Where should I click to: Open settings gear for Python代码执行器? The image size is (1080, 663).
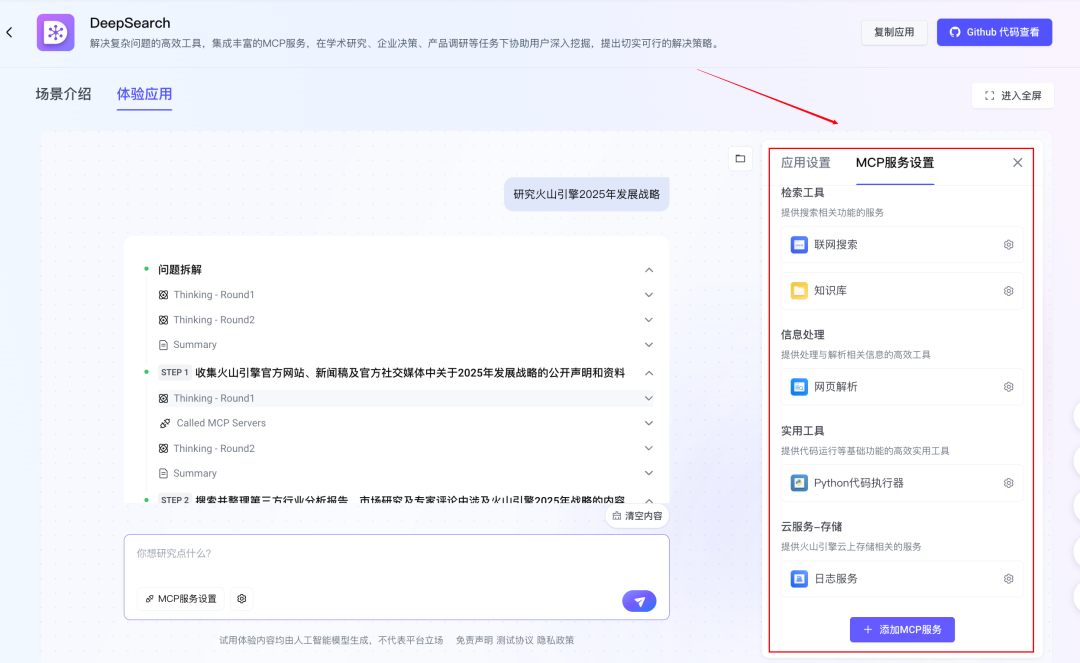pyautogui.click(x=1008, y=483)
